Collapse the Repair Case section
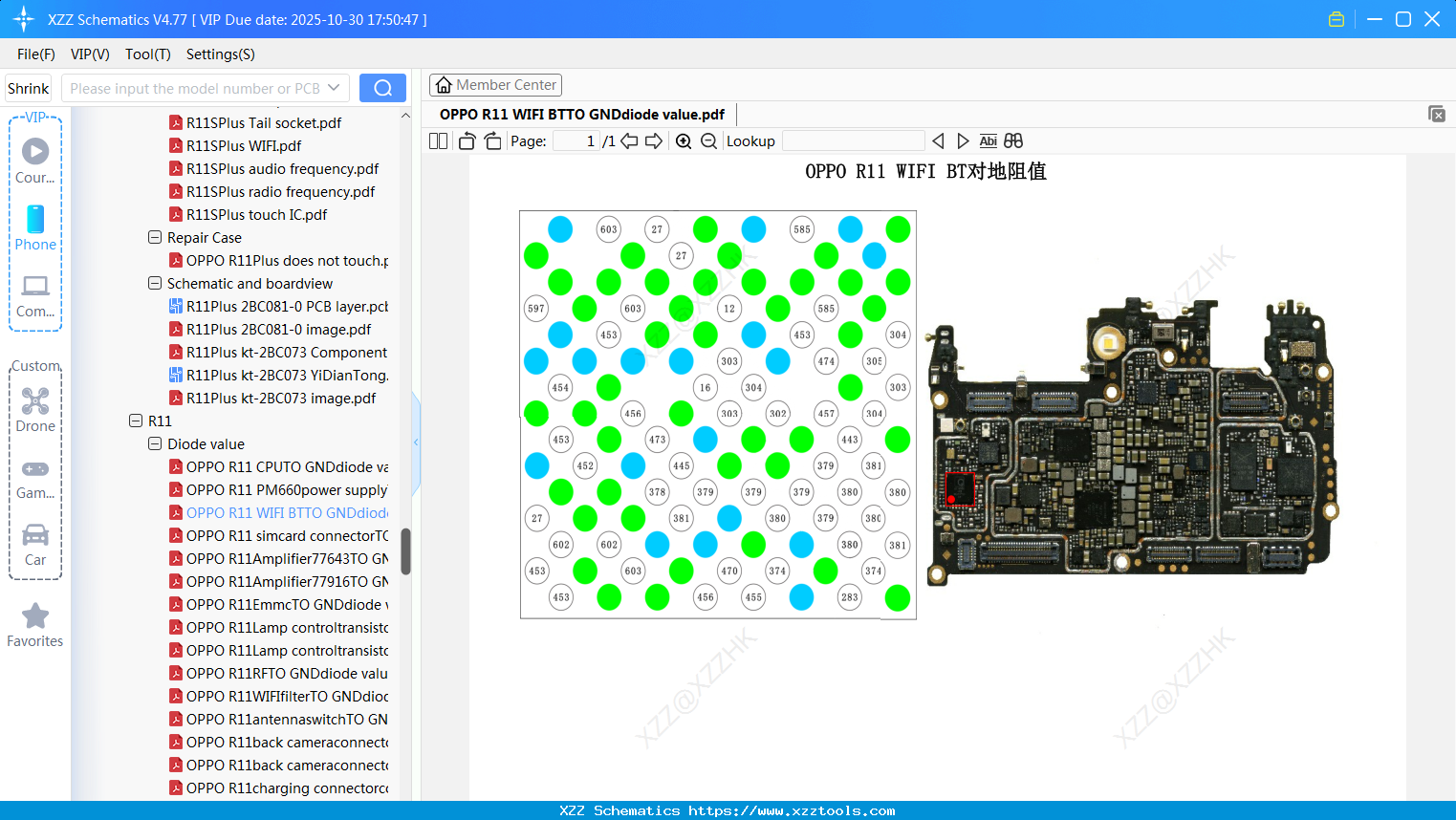This screenshot has width=1456, height=820. (x=154, y=237)
